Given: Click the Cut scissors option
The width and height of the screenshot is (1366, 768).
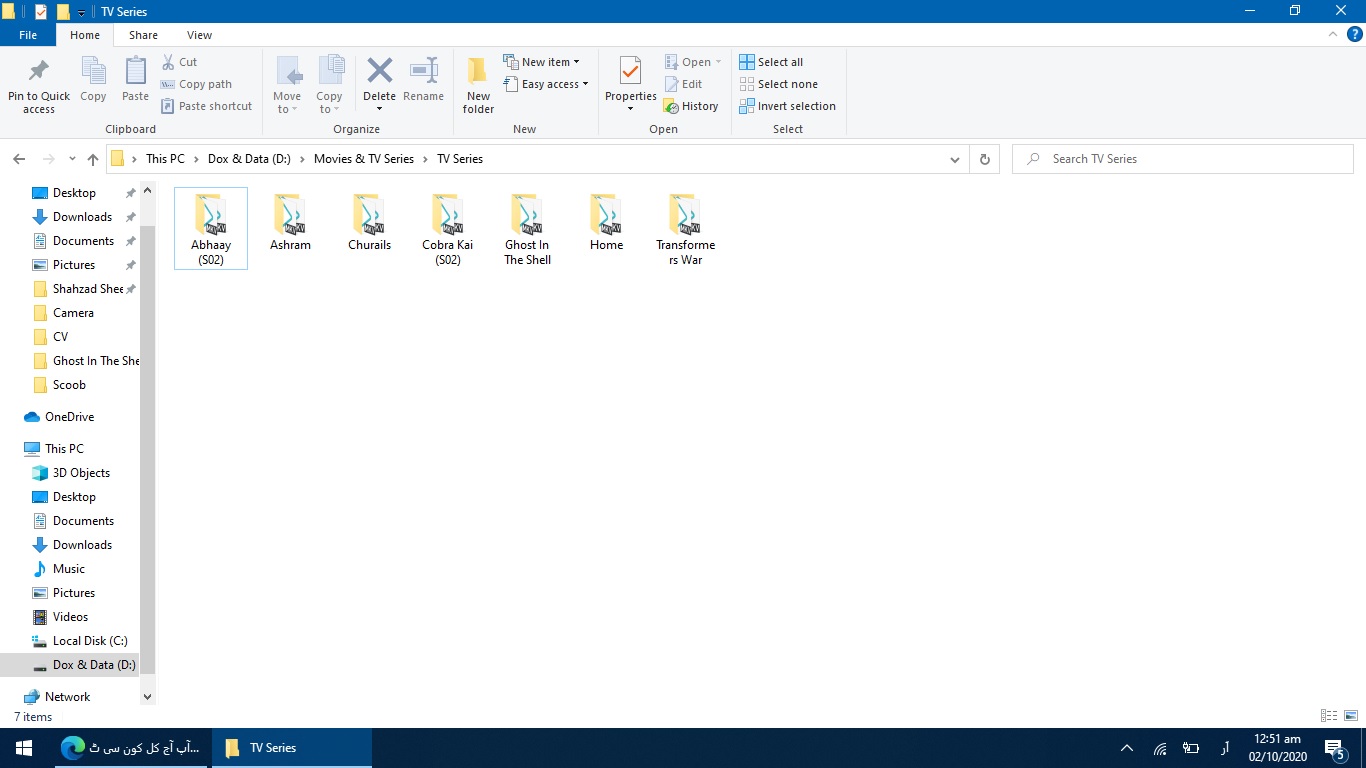Looking at the screenshot, I should pyautogui.click(x=180, y=62).
